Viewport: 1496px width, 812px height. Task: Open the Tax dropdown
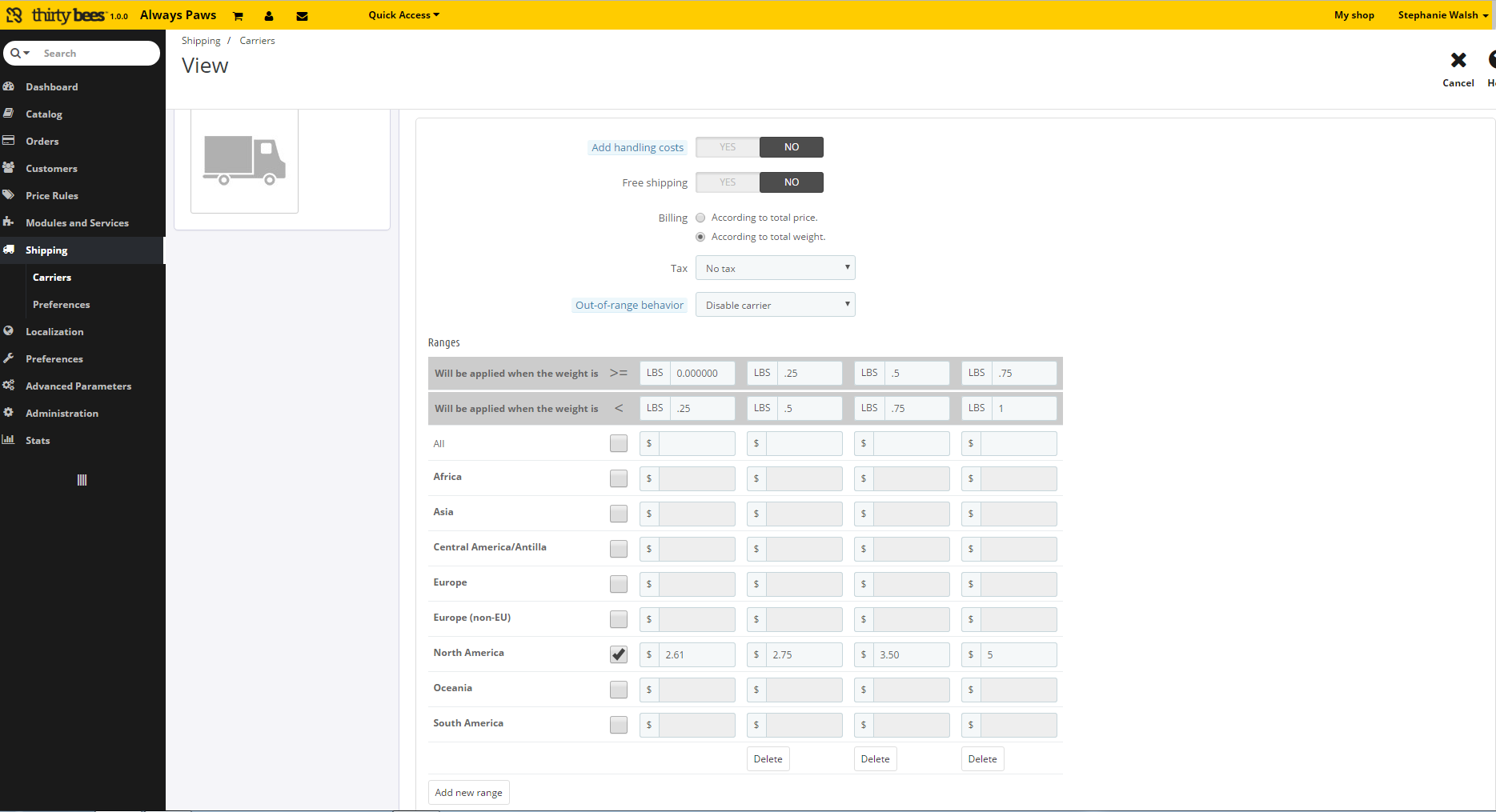tap(776, 268)
